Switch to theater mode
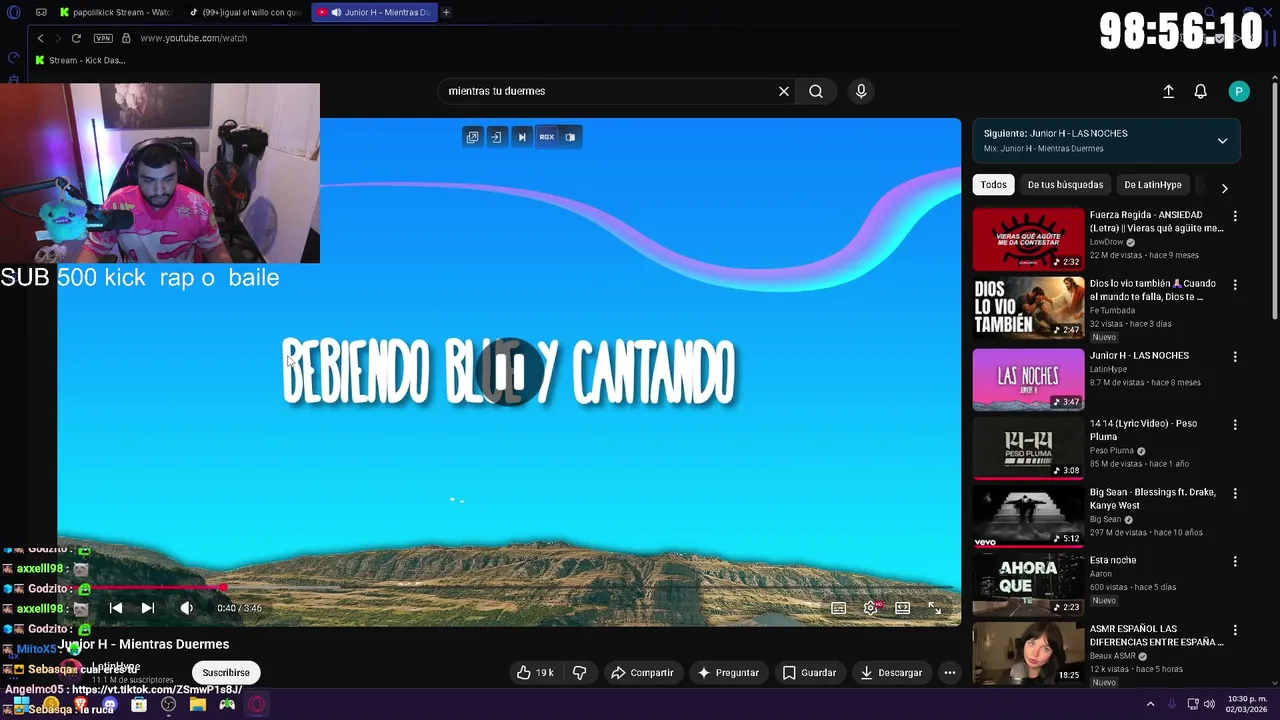 (902, 608)
